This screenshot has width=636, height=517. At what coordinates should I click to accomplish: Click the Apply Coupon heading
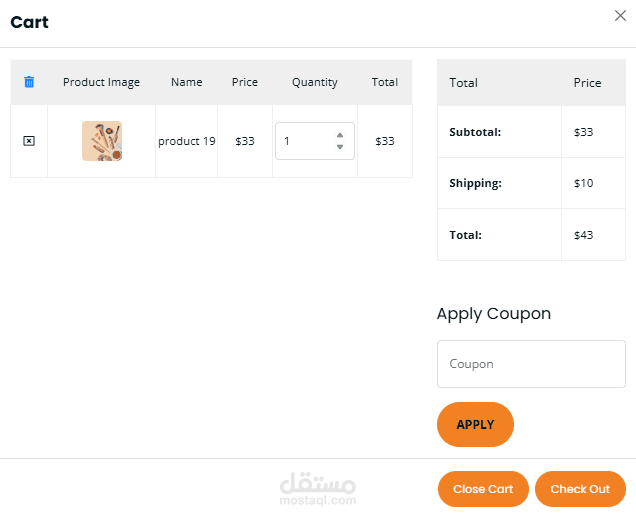click(494, 313)
